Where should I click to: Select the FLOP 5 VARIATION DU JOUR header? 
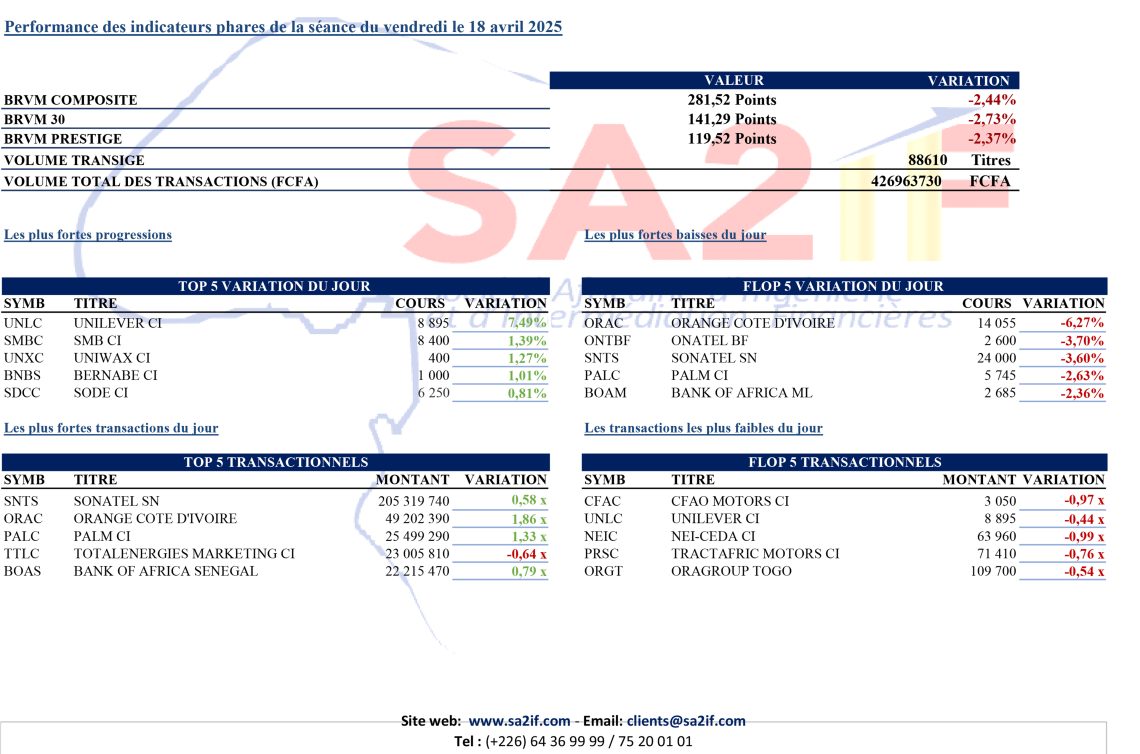[x=844, y=286]
